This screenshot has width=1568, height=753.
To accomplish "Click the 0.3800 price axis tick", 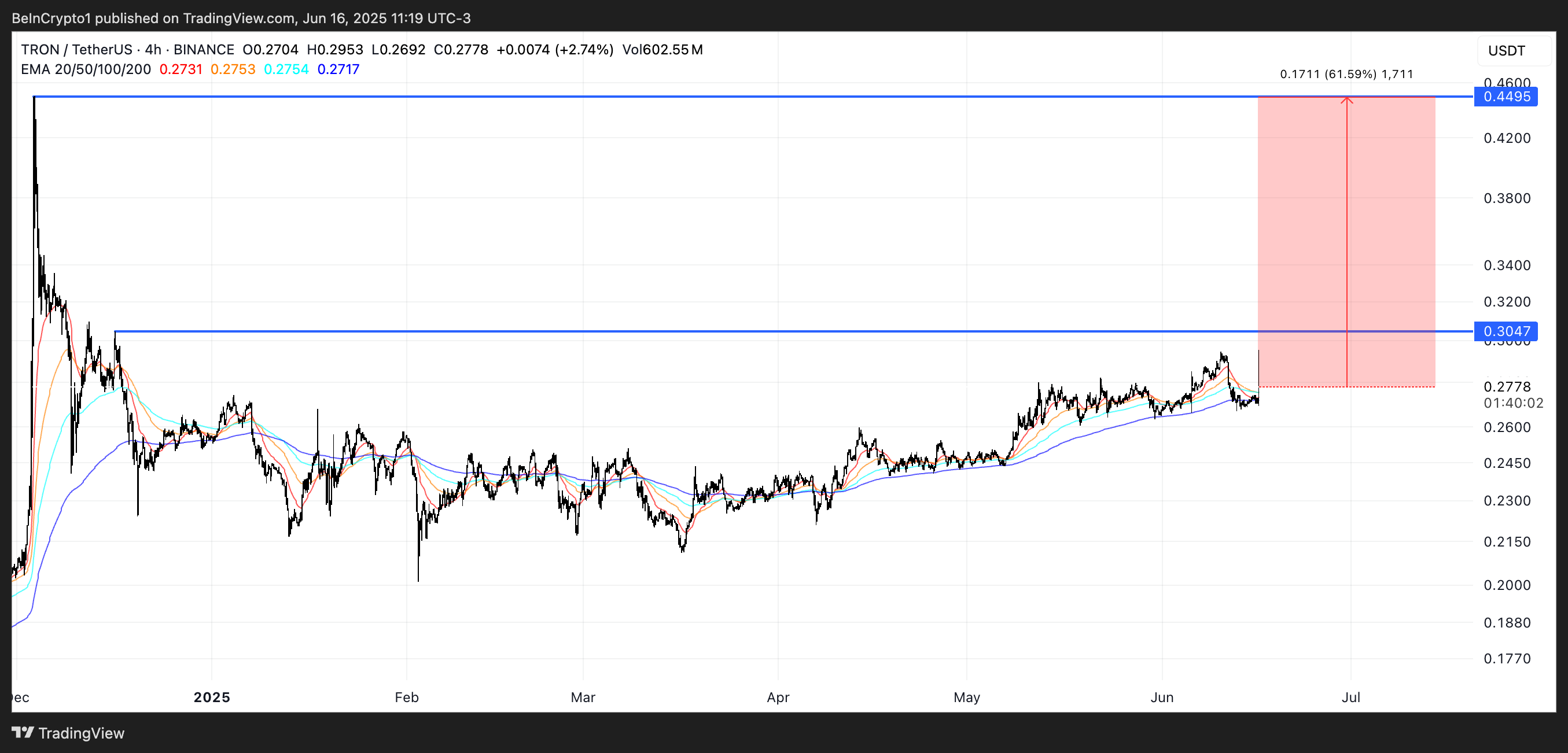I will tap(1507, 198).
